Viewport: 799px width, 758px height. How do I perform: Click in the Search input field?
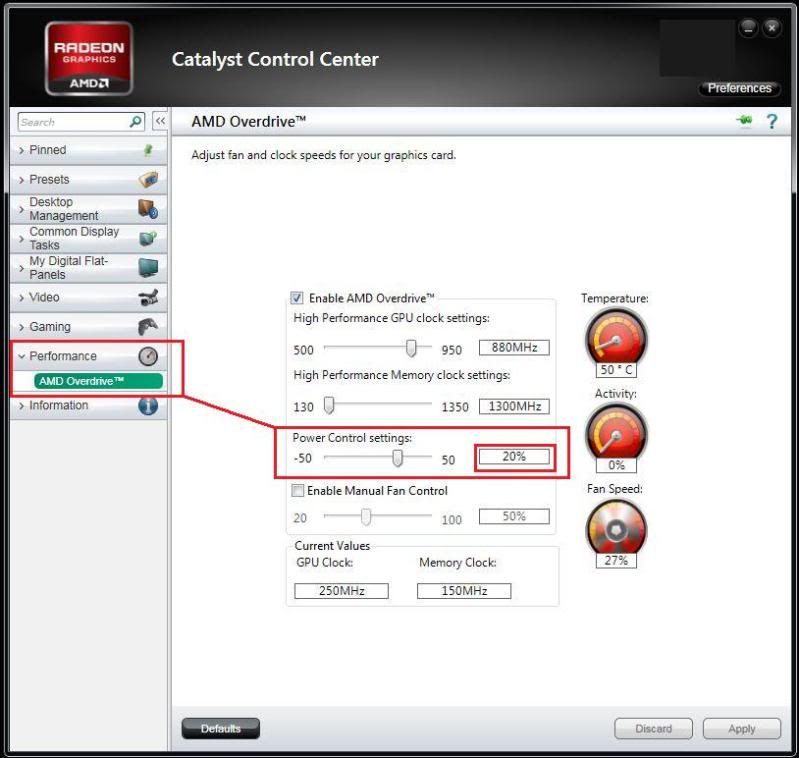[74, 122]
